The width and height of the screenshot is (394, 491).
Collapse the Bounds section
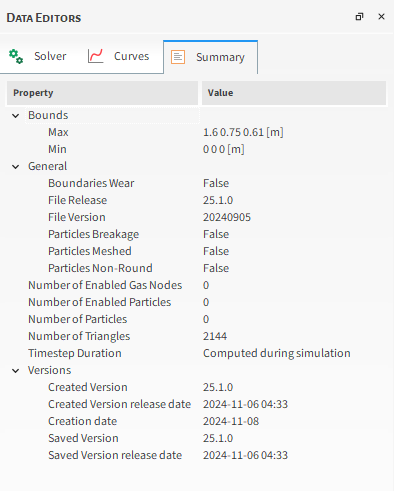(x=16, y=116)
